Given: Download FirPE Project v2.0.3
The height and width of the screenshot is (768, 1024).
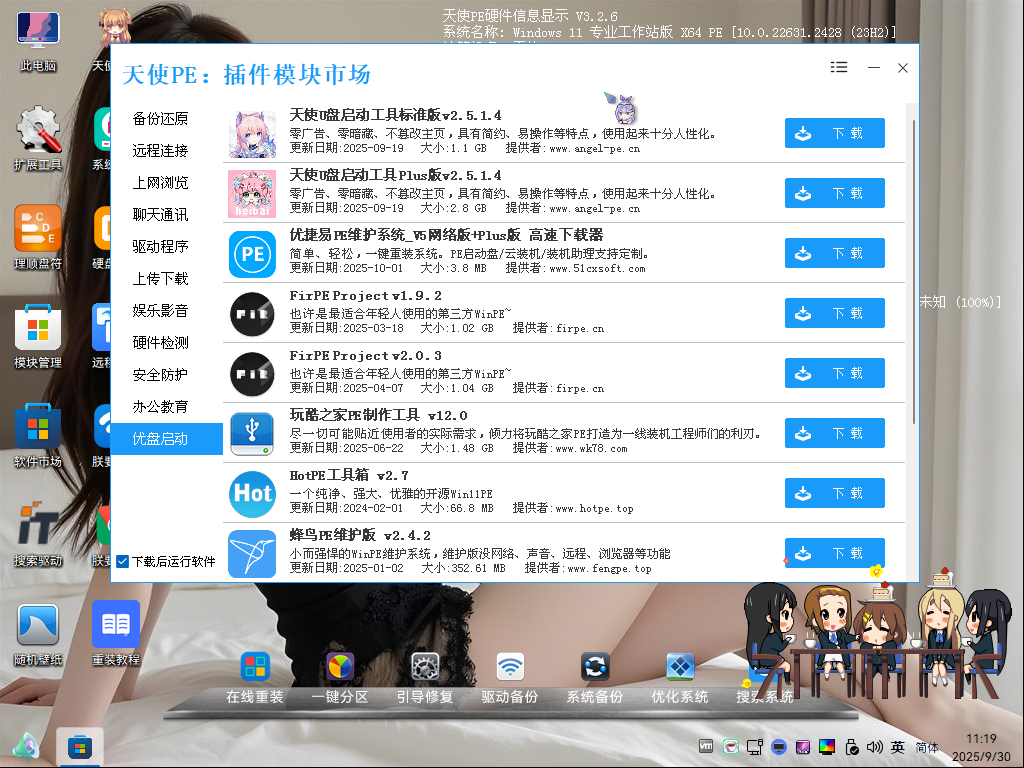Looking at the screenshot, I should (x=834, y=373).
